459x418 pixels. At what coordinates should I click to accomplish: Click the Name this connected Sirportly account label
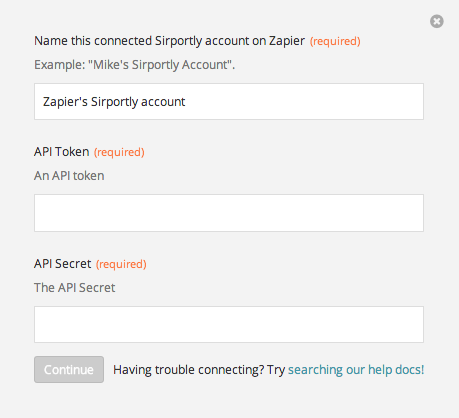point(169,41)
